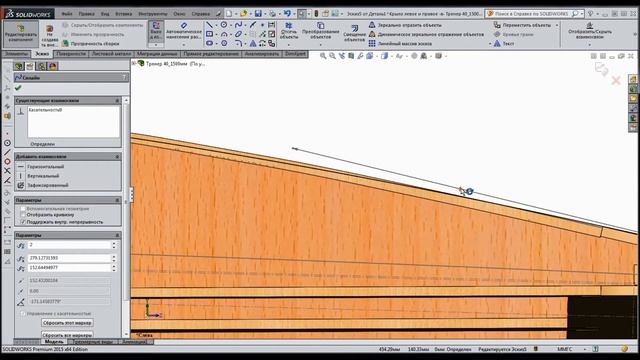Open the Вставка menu

pyautogui.click(x=123, y=13)
